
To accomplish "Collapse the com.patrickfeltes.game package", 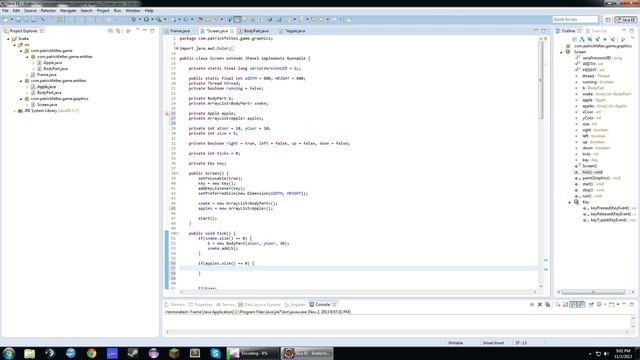I will (x=21, y=51).
